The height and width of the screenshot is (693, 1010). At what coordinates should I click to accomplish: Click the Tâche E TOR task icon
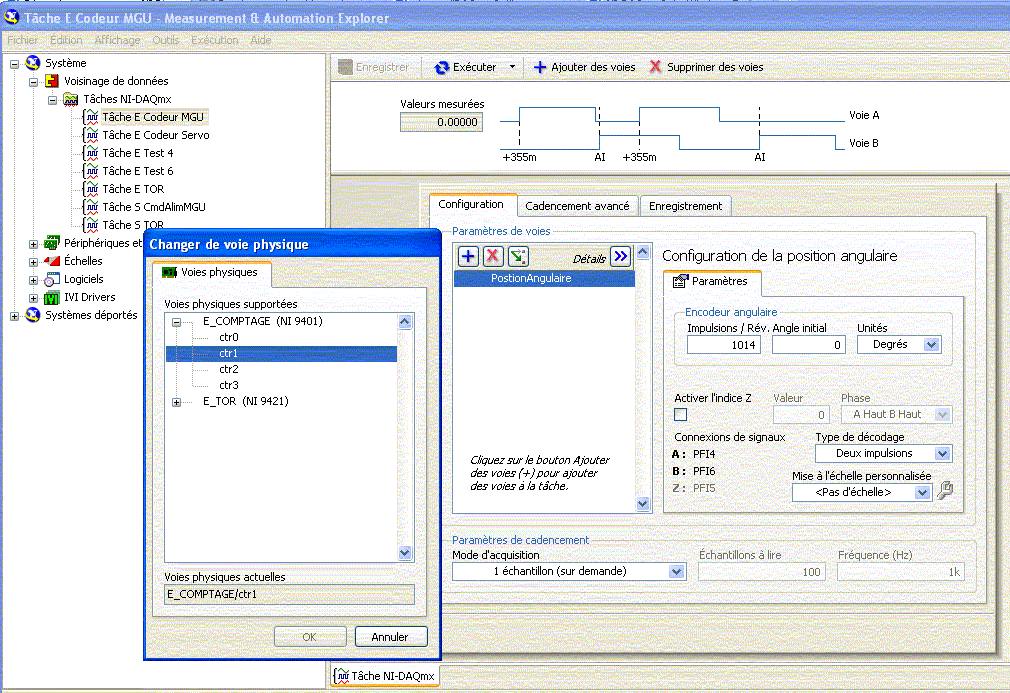coord(91,189)
